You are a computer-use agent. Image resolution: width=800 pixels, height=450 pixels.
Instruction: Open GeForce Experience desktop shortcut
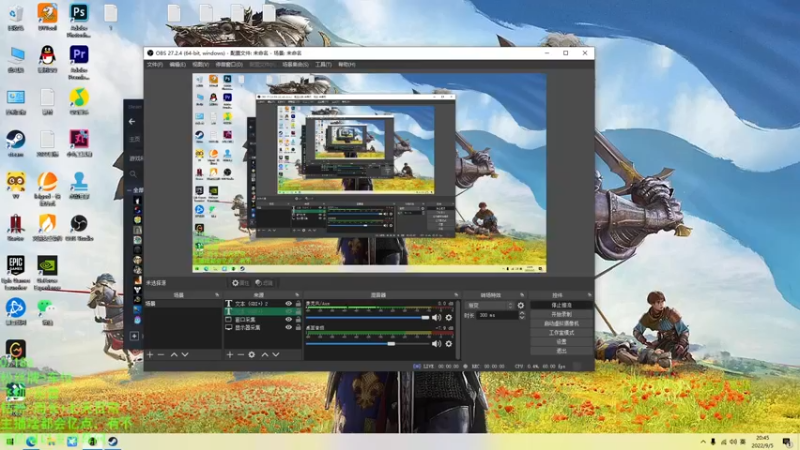pos(47,273)
